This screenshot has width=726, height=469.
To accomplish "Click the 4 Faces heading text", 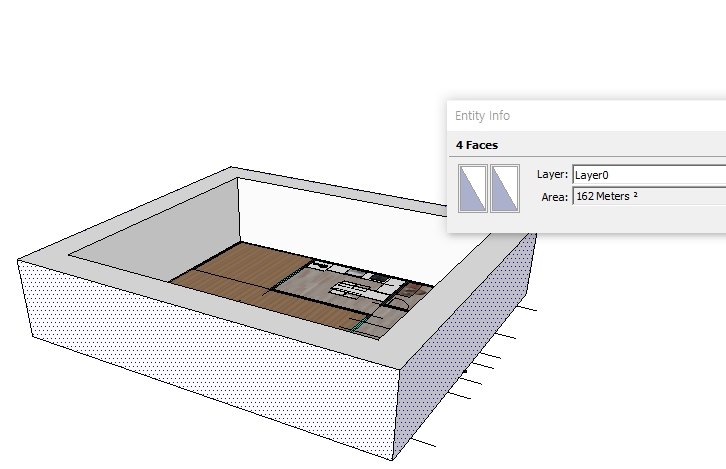I will (x=476, y=145).
